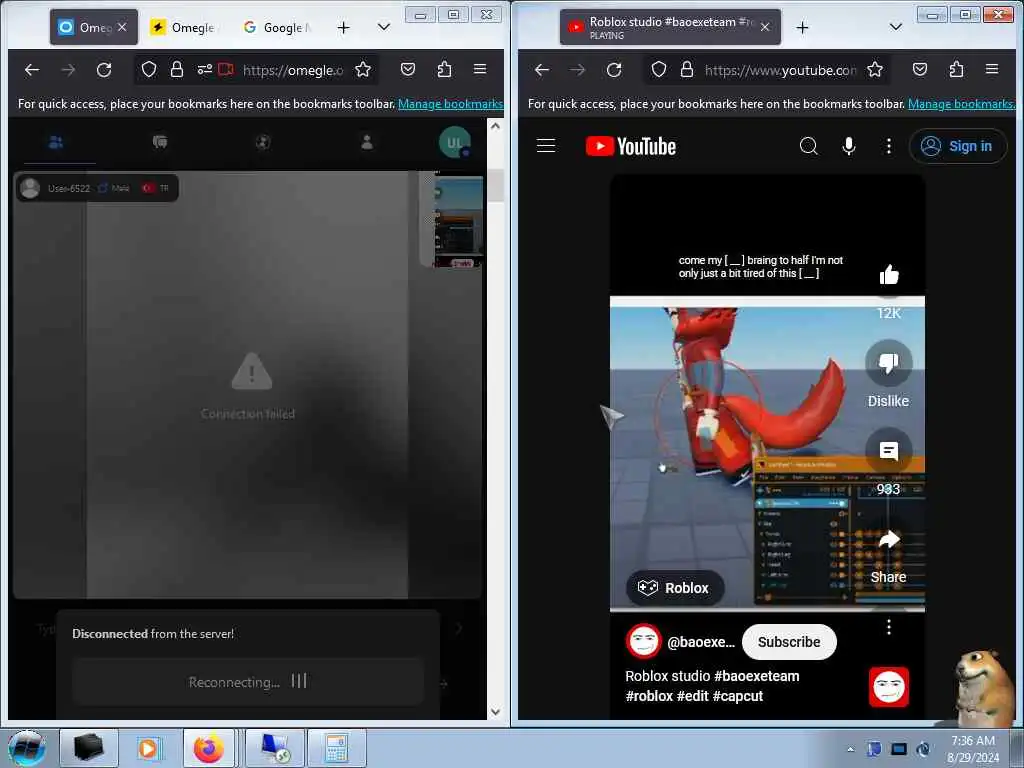
Task: Open the profile person icon in Omegle
Action: click(367, 142)
